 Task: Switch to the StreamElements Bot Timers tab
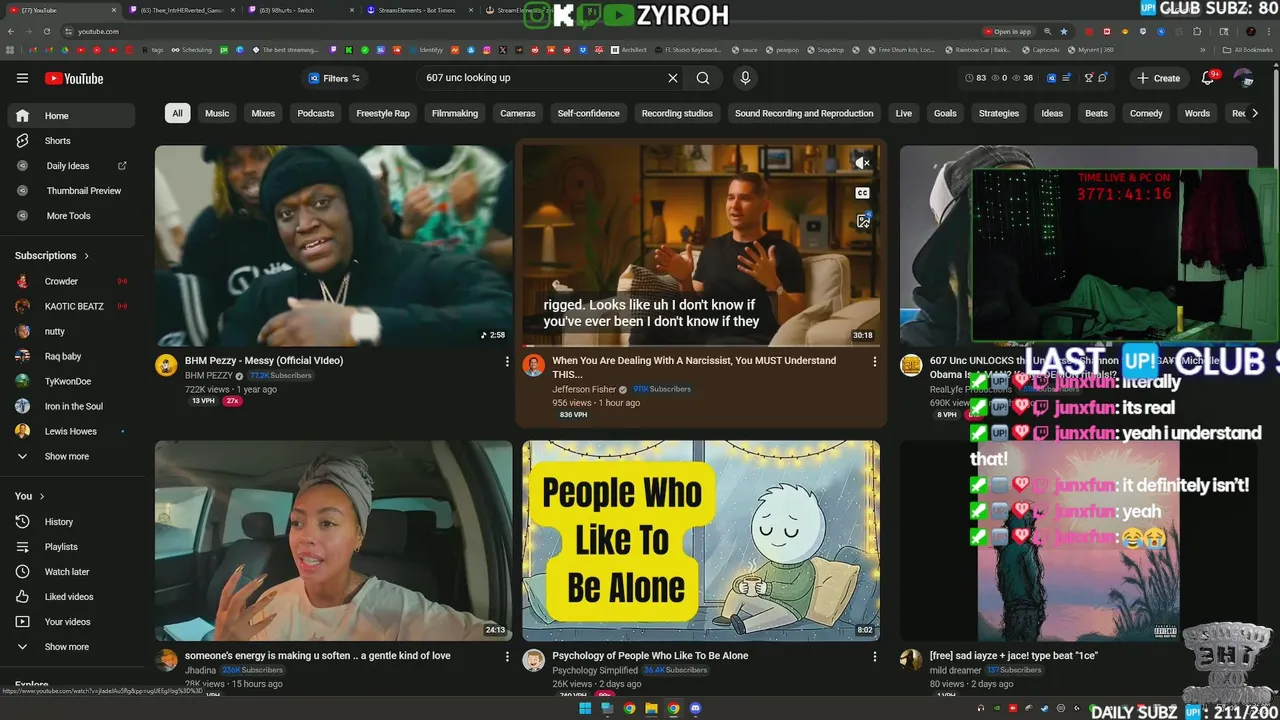coord(418,10)
